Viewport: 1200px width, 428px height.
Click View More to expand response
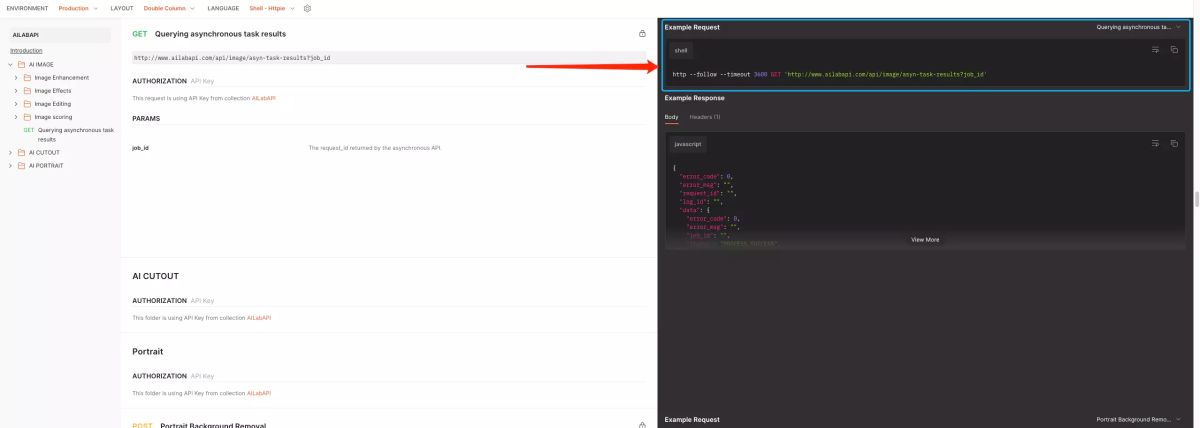925,240
